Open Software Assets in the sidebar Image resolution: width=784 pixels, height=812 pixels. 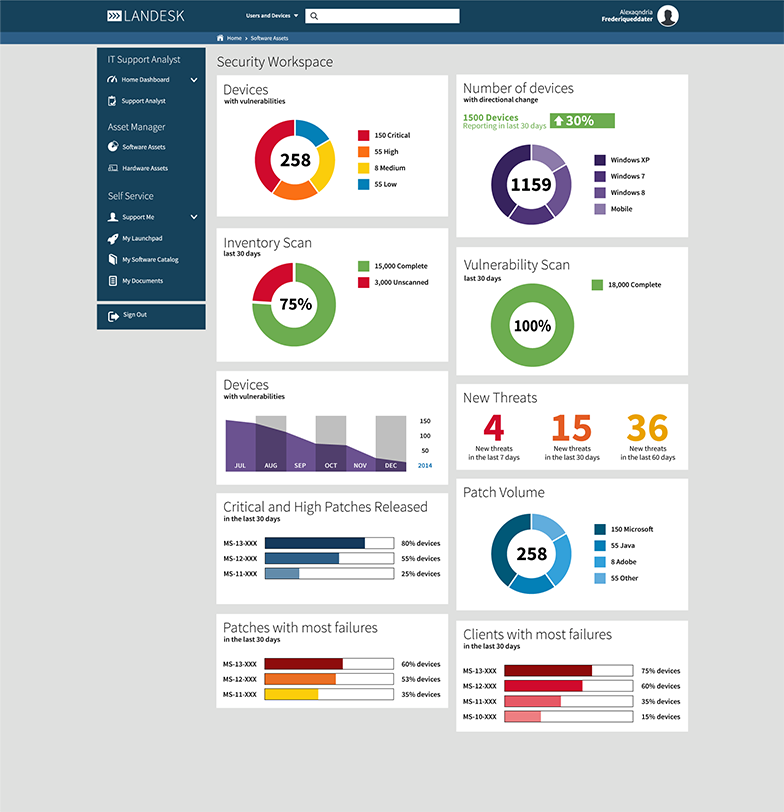tap(144, 147)
